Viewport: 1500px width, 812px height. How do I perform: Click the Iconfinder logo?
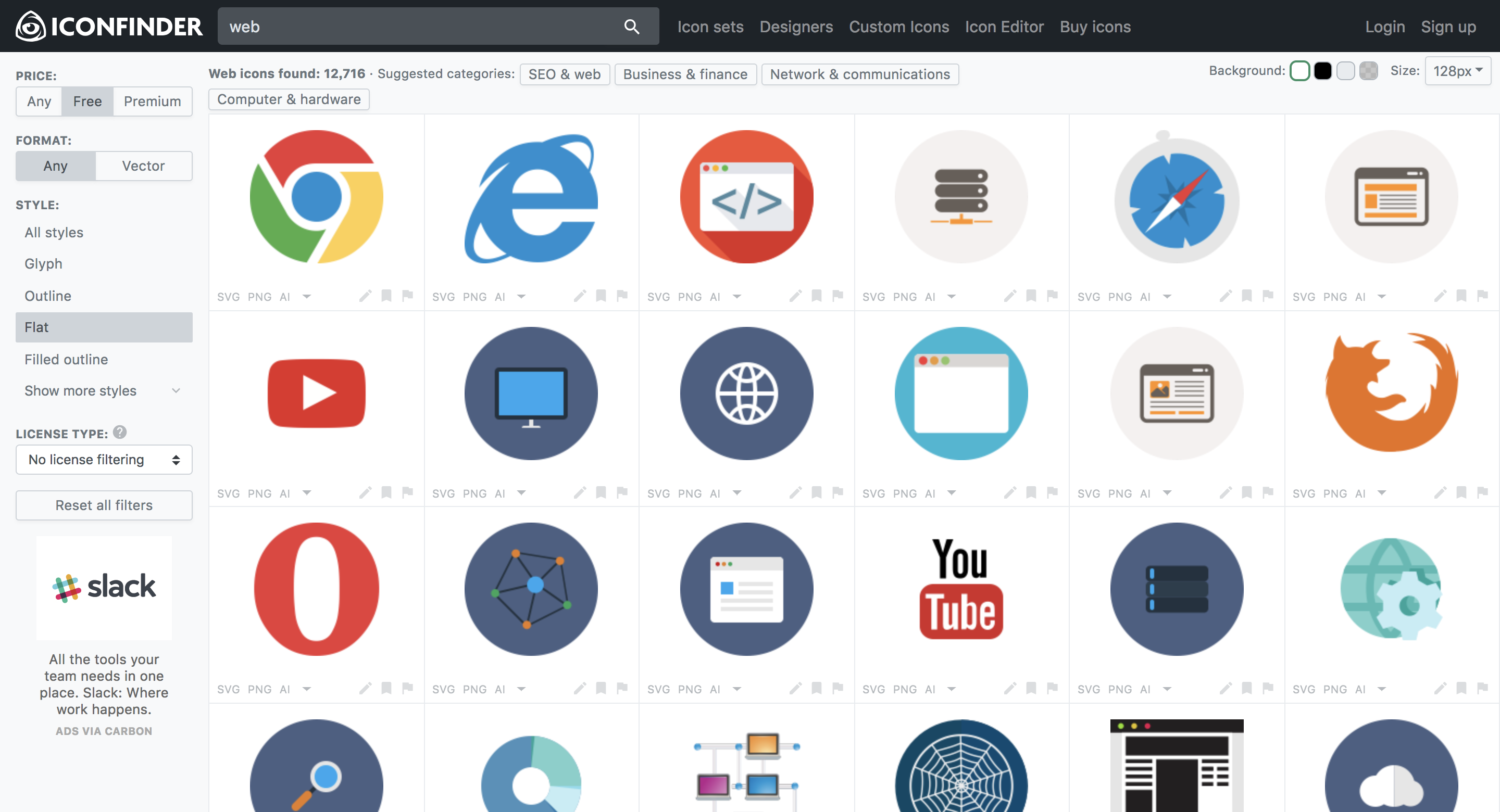(109, 26)
